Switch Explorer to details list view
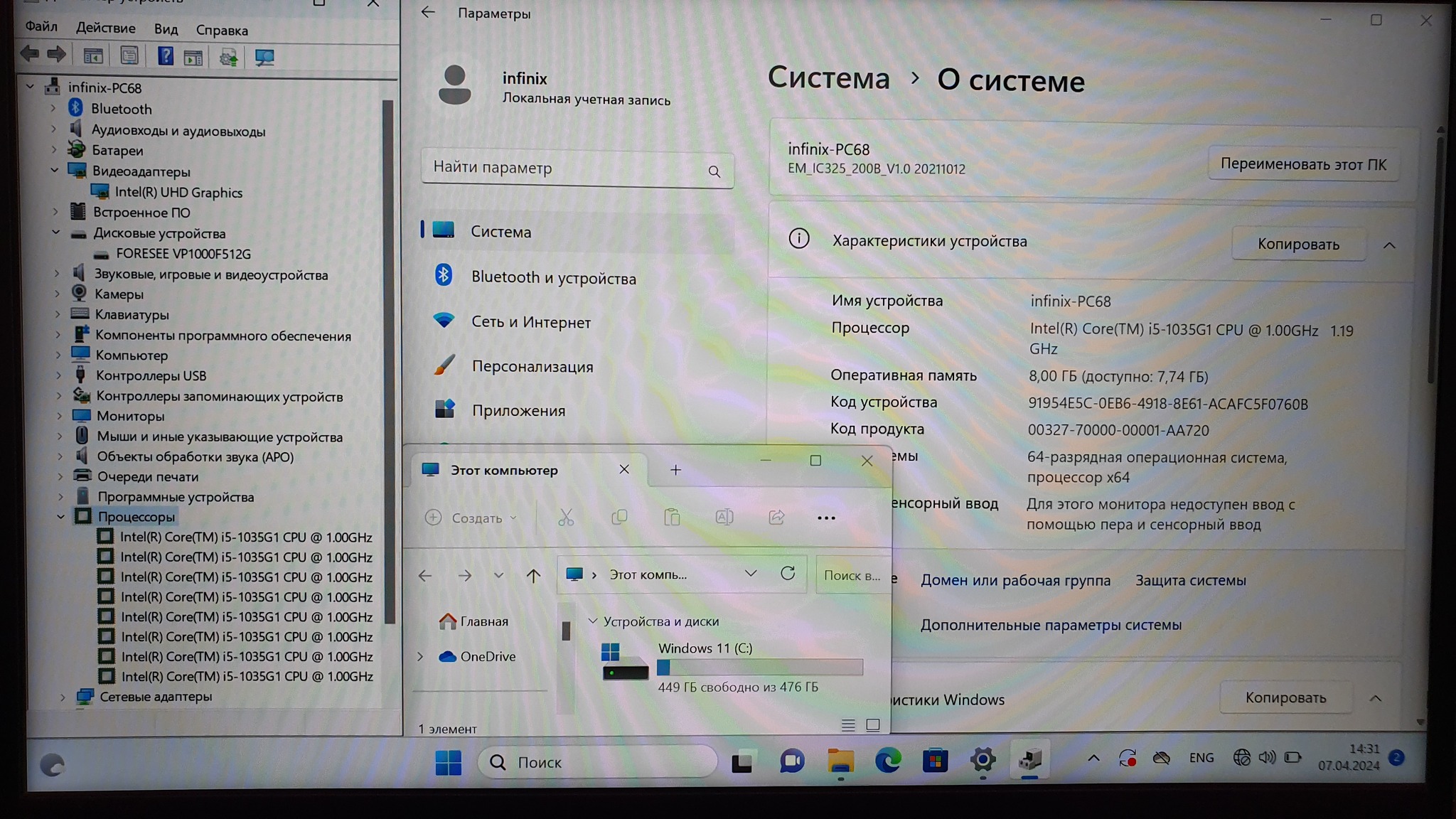The image size is (1456, 819). point(847,725)
